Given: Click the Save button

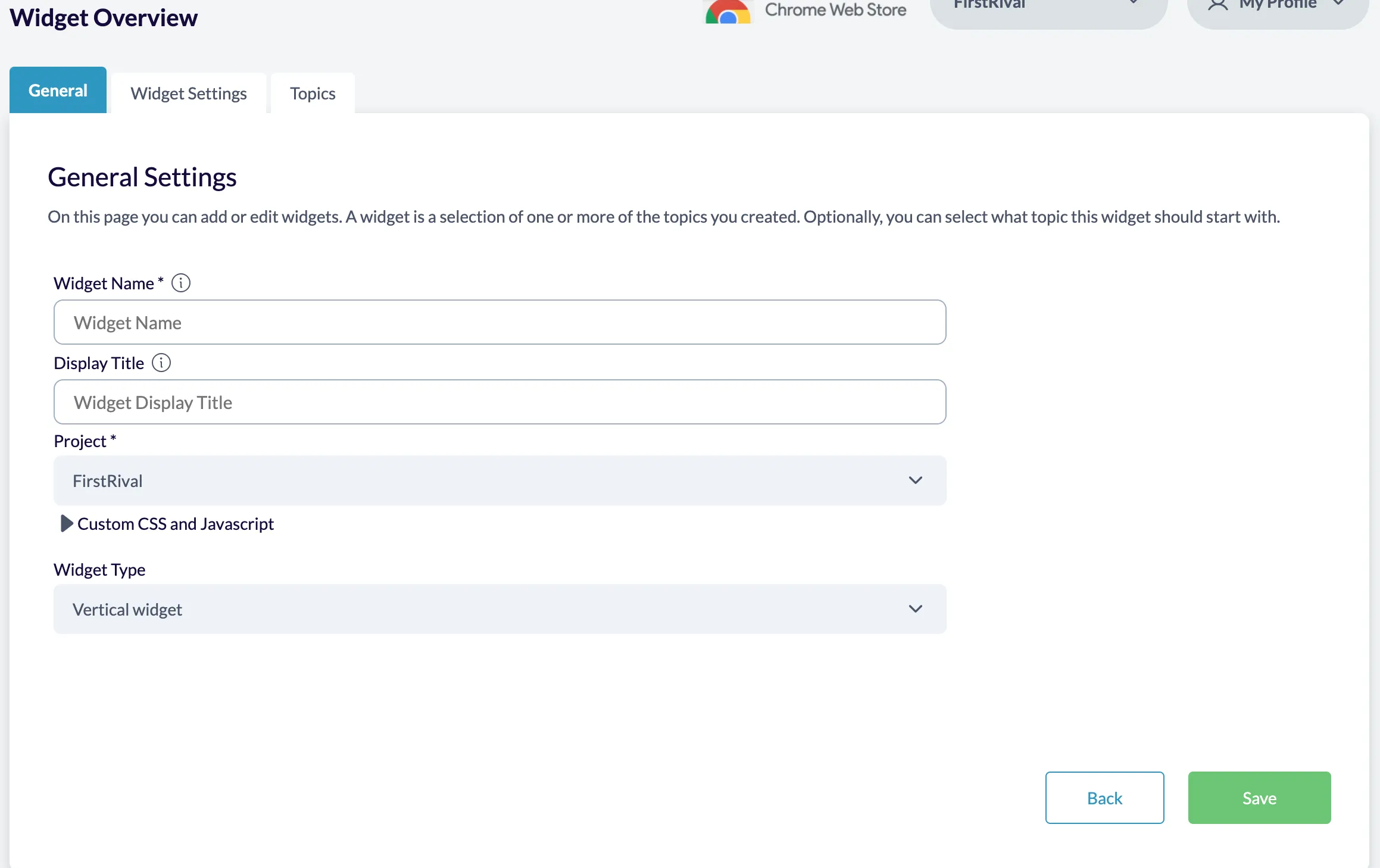Looking at the screenshot, I should (x=1259, y=798).
